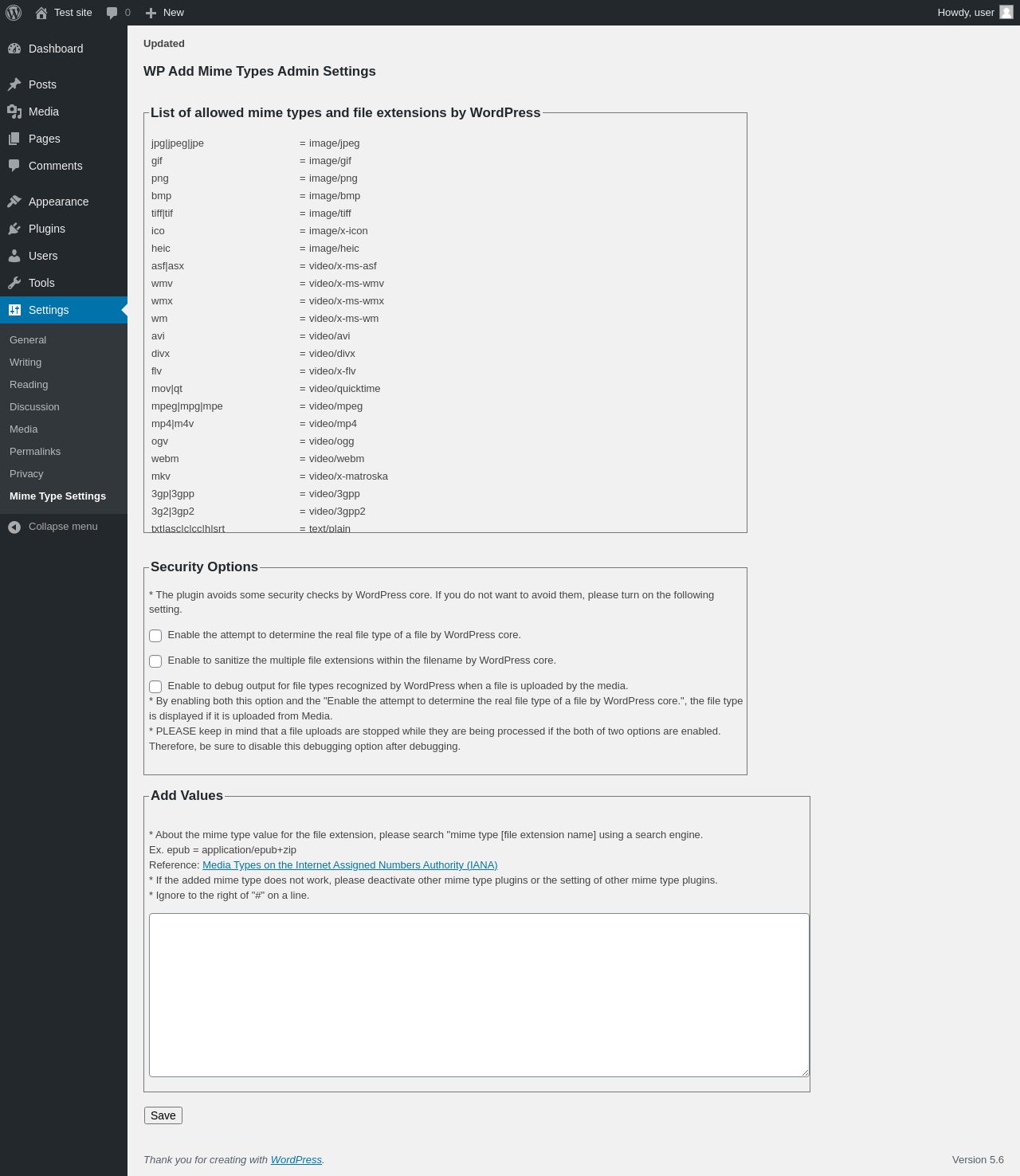Click the plus New icon in admin bar
The image size is (1020, 1176).
tap(151, 13)
